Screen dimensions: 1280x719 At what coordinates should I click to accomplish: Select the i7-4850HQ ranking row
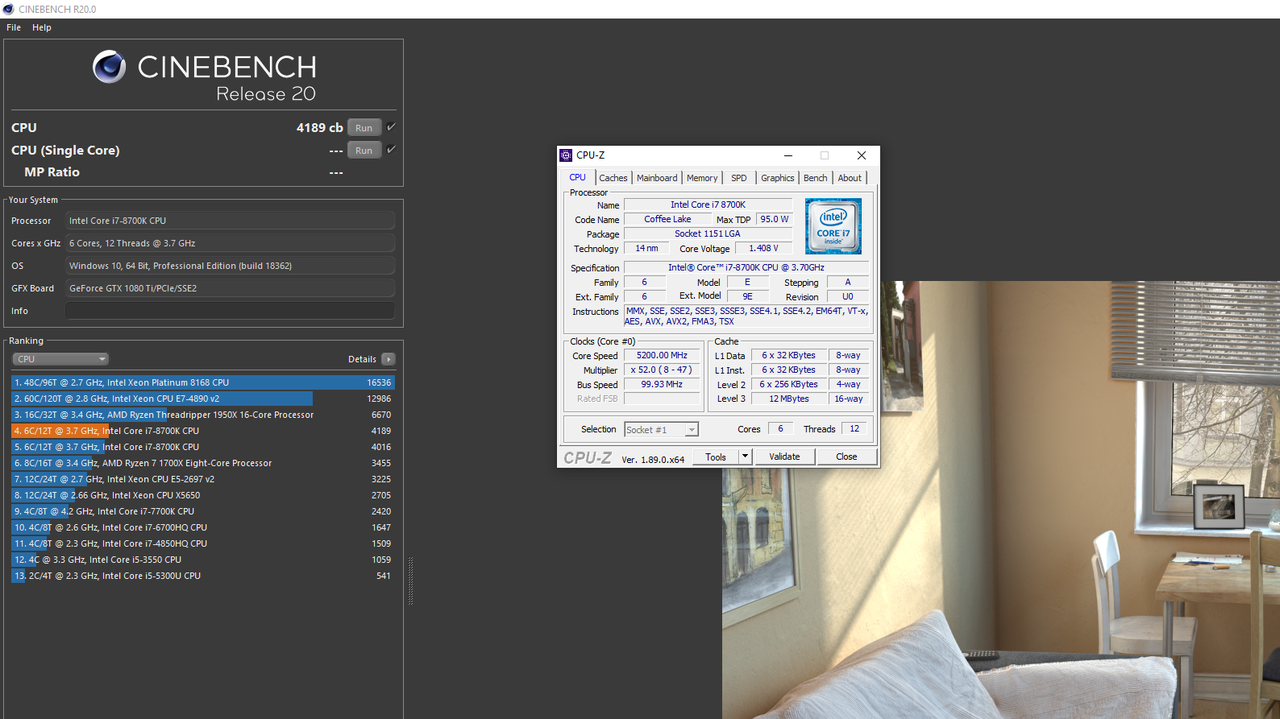point(203,543)
